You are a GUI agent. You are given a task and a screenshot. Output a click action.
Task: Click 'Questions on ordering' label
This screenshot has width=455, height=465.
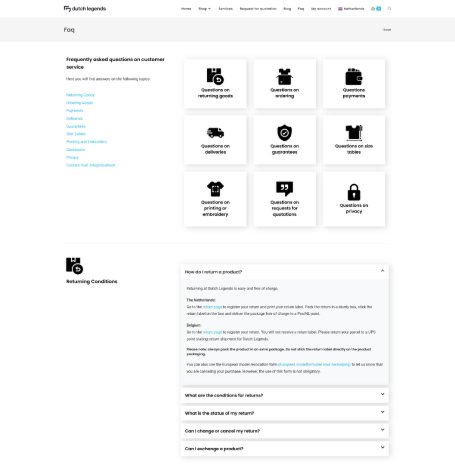click(284, 93)
